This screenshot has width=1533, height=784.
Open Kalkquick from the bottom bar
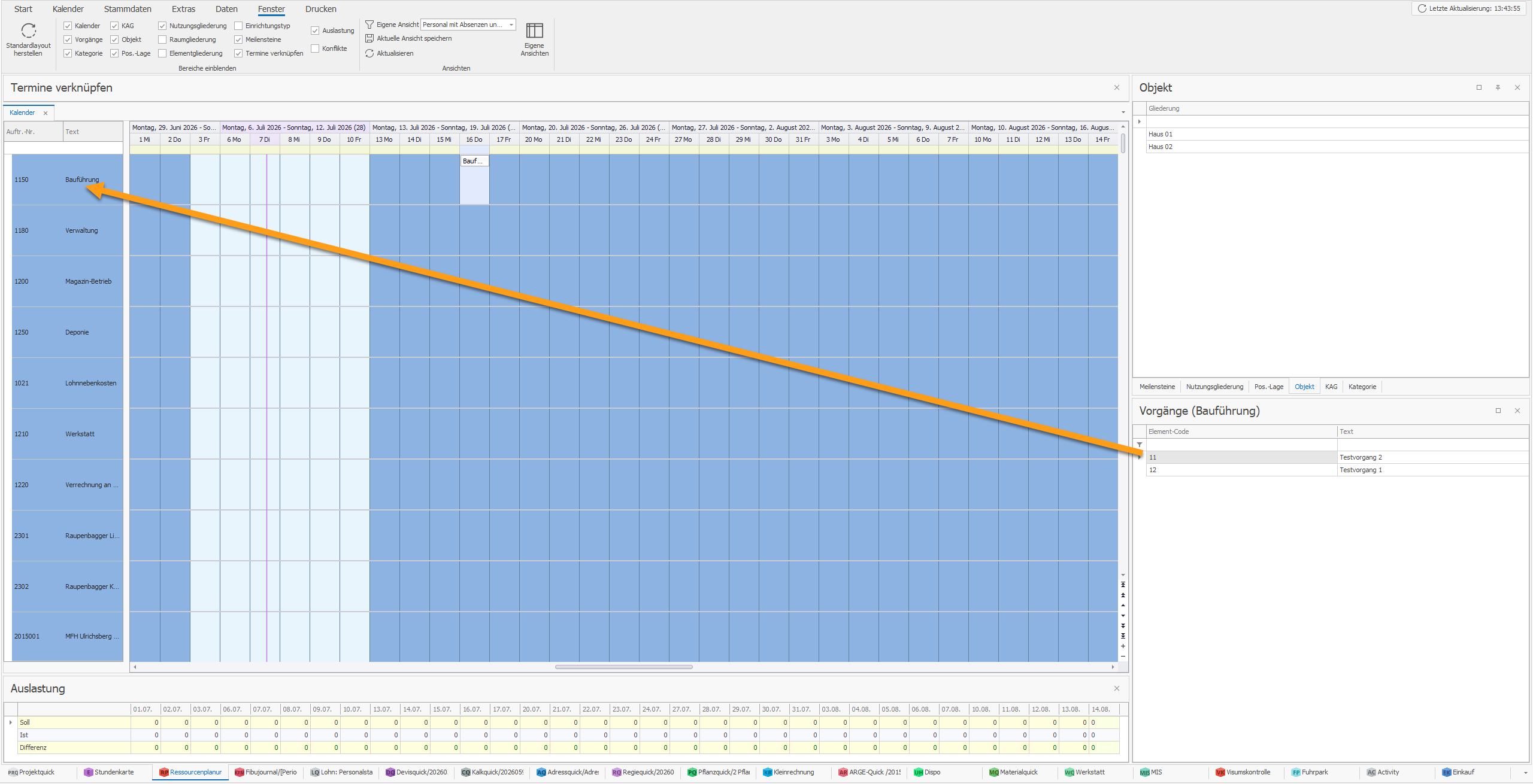click(492, 772)
